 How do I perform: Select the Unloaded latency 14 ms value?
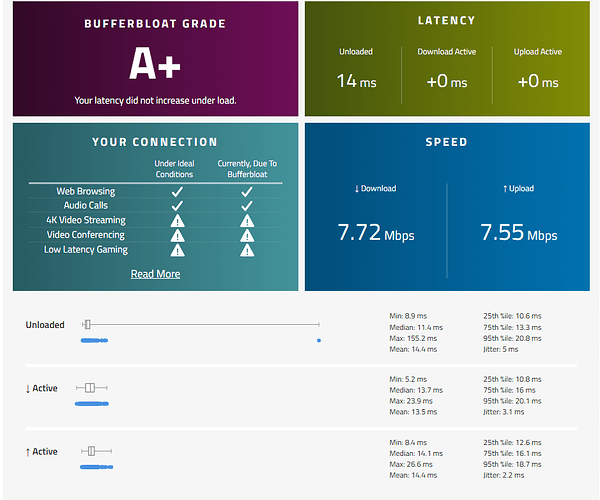(355, 81)
